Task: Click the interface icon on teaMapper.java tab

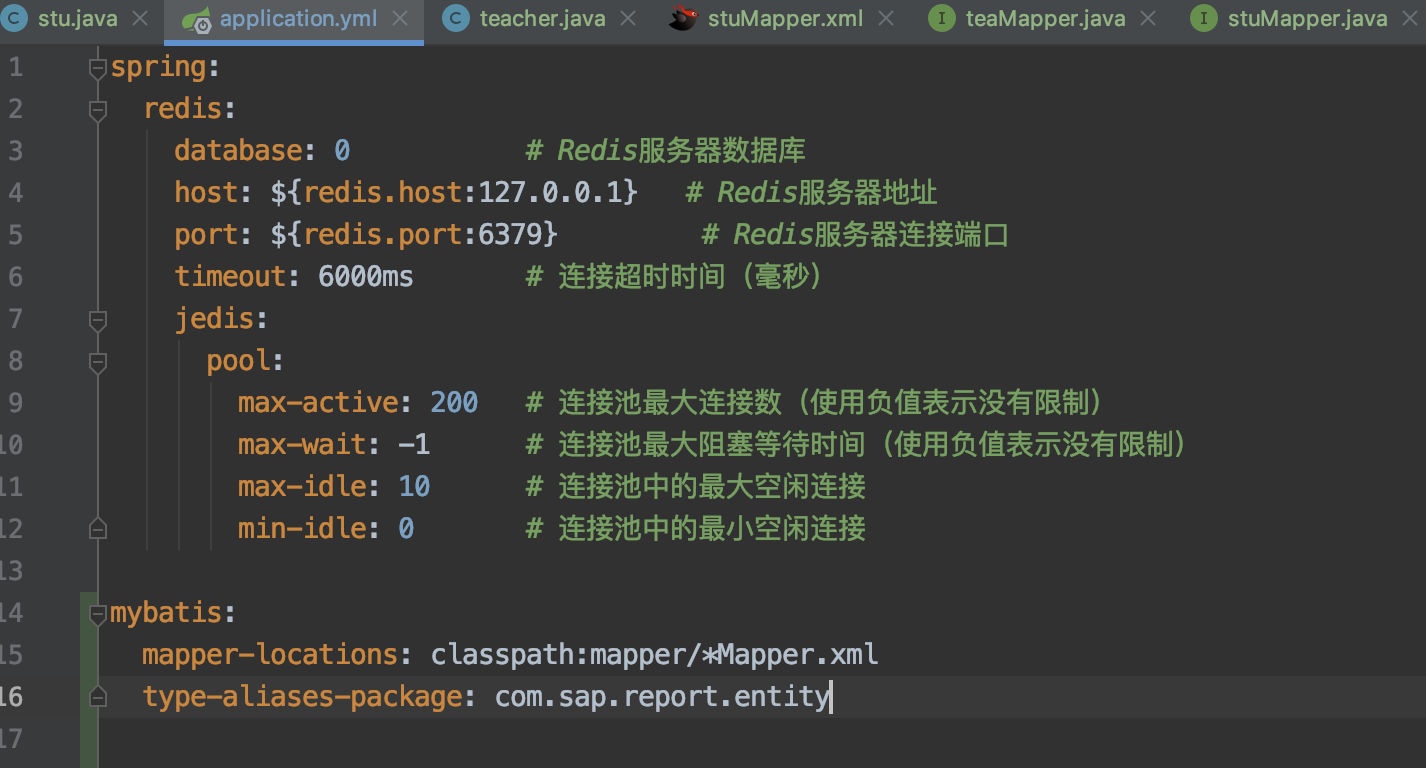Action: [942, 19]
